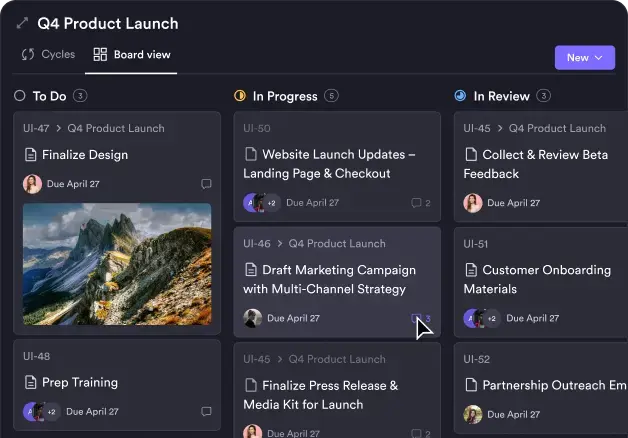Click the To Do column count badge
The width and height of the screenshot is (628, 438).
tap(81, 96)
